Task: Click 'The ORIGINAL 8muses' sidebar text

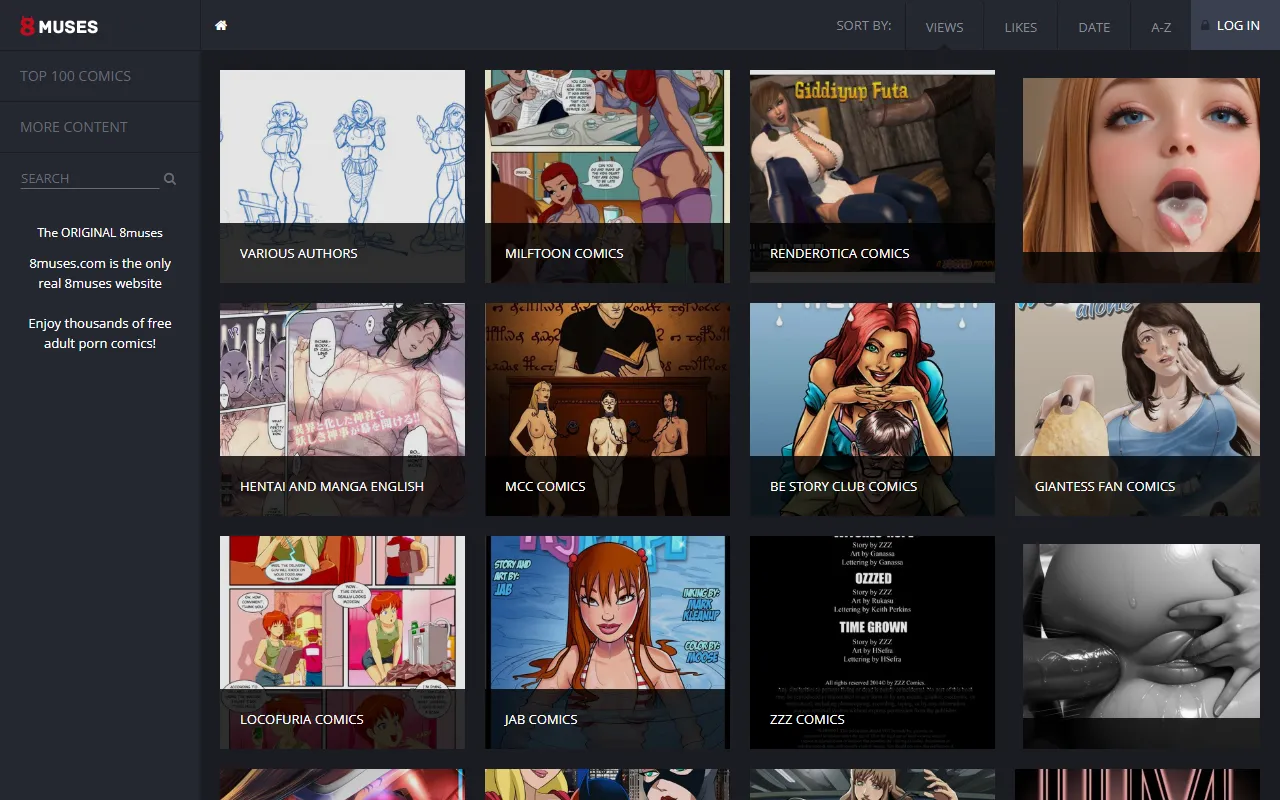Action: click(x=100, y=233)
